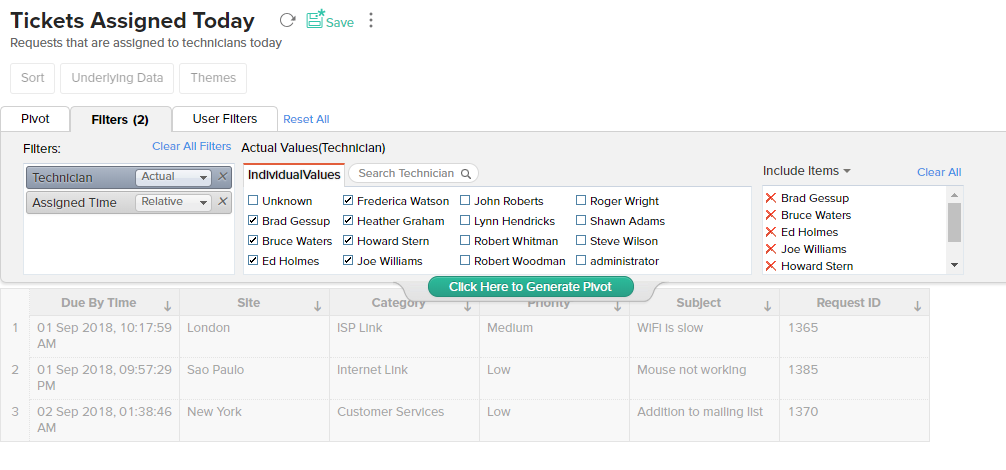Click the search magnifier in Technician search

466,173
